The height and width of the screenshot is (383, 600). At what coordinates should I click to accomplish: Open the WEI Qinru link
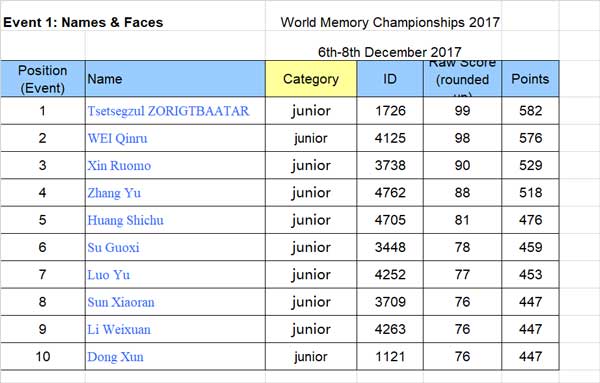coord(117,138)
